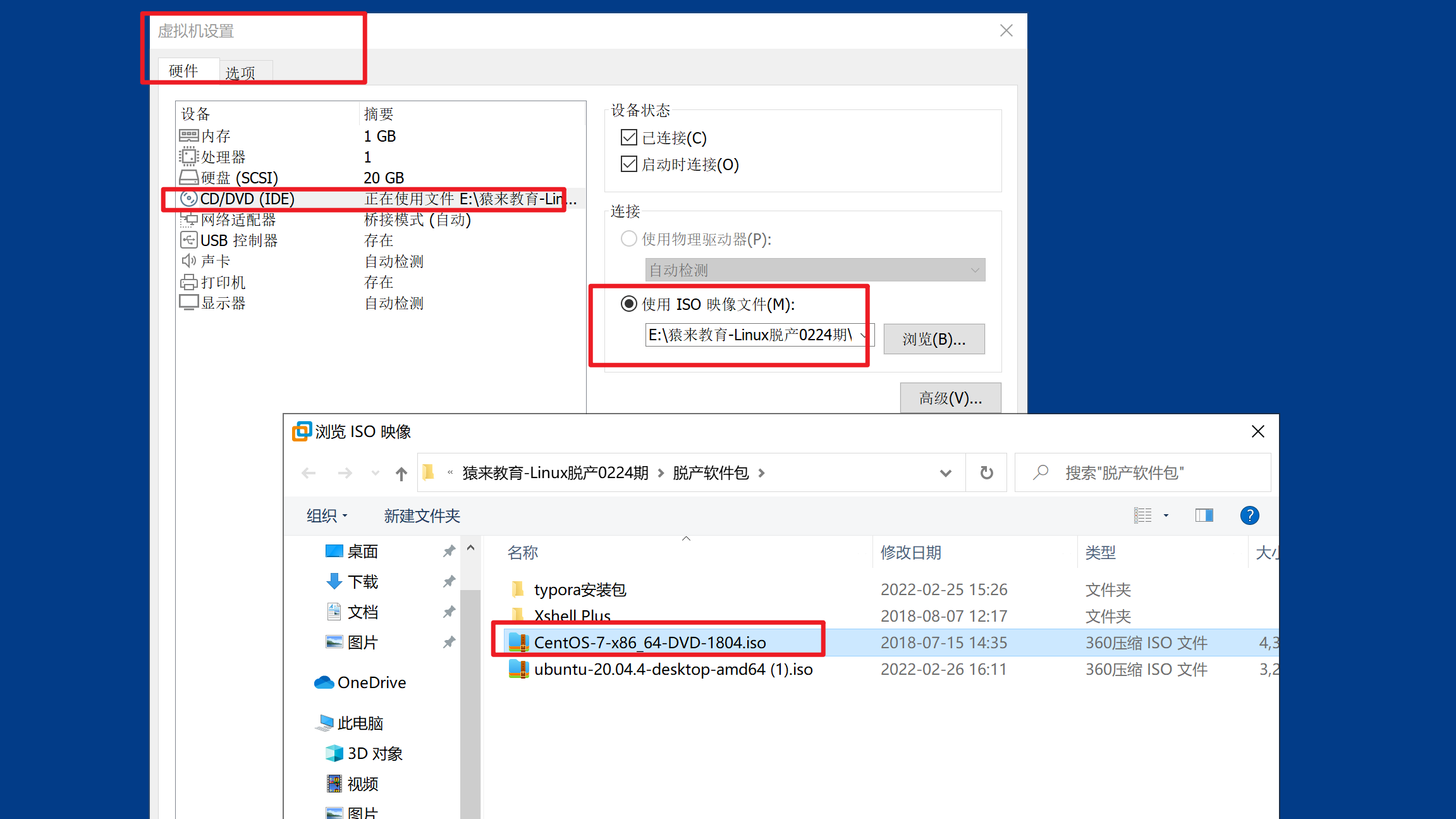This screenshot has width=1456, height=819.
Task: Open 文档 documents in sidebar
Action: point(363,612)
